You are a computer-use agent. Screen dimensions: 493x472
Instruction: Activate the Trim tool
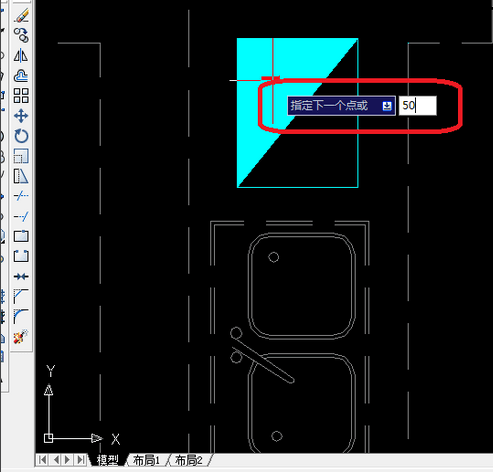(21, 196)
